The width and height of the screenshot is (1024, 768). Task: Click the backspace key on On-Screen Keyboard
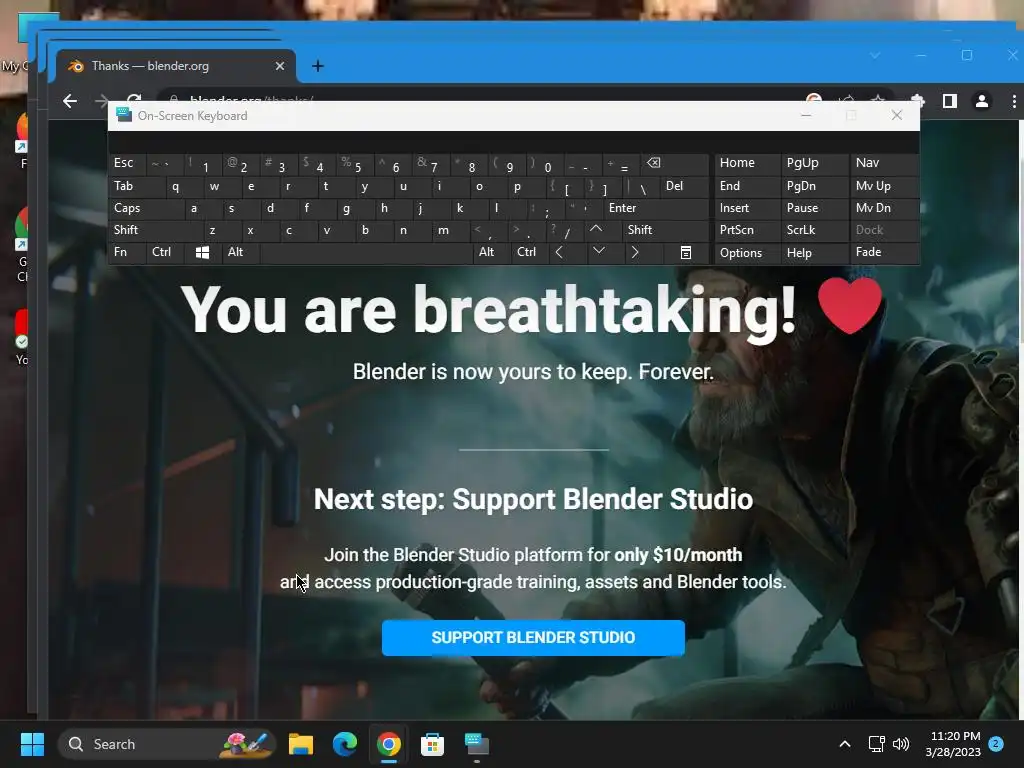pos(674,163)
